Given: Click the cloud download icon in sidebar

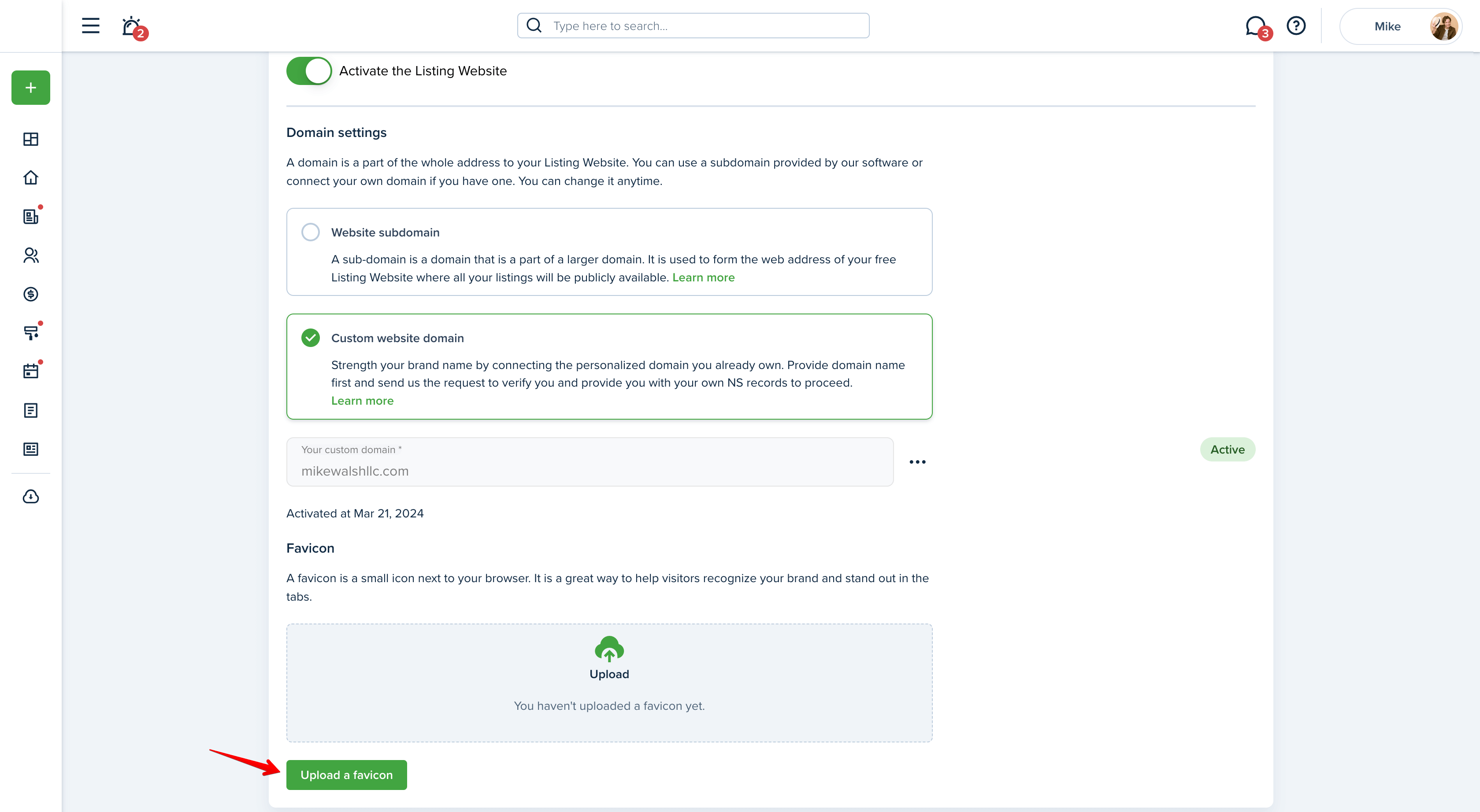Looking at the screenshot, I should click(x=31, y=496).
